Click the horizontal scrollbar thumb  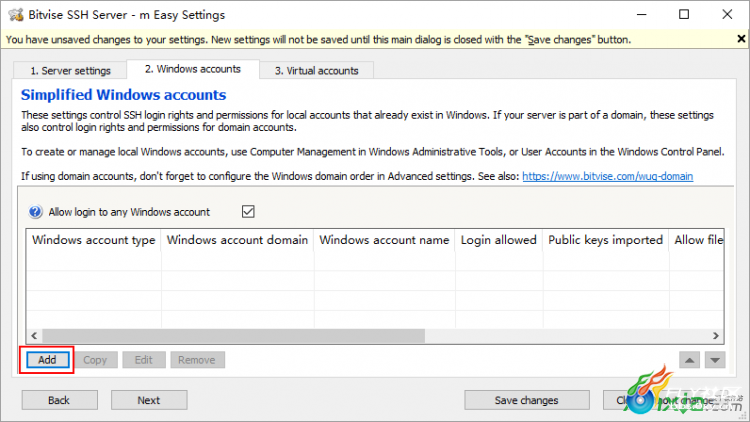click(233, 335)
